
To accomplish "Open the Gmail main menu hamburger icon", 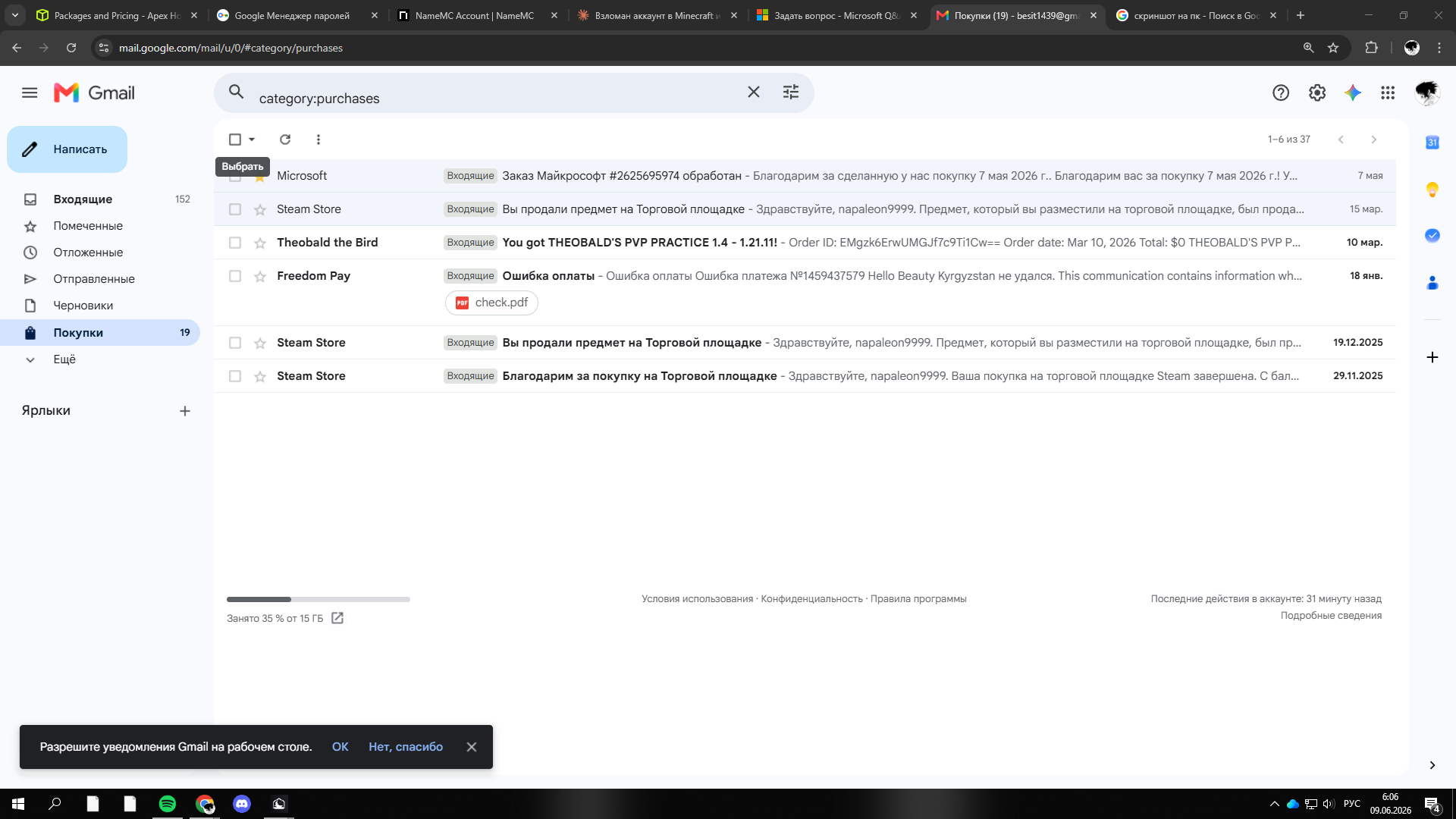I will pyautogui.click(x=30, y=93).
